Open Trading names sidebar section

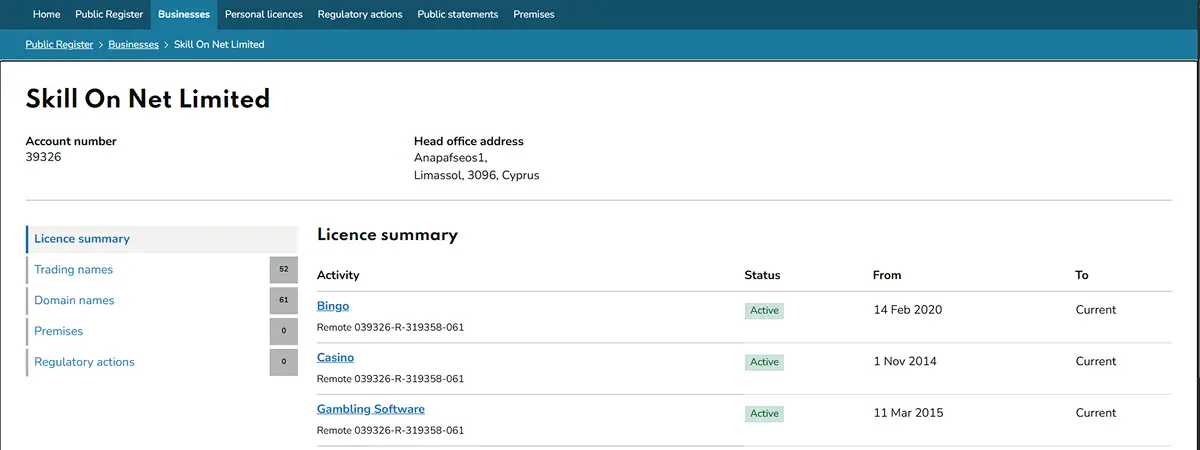(73, 270)
